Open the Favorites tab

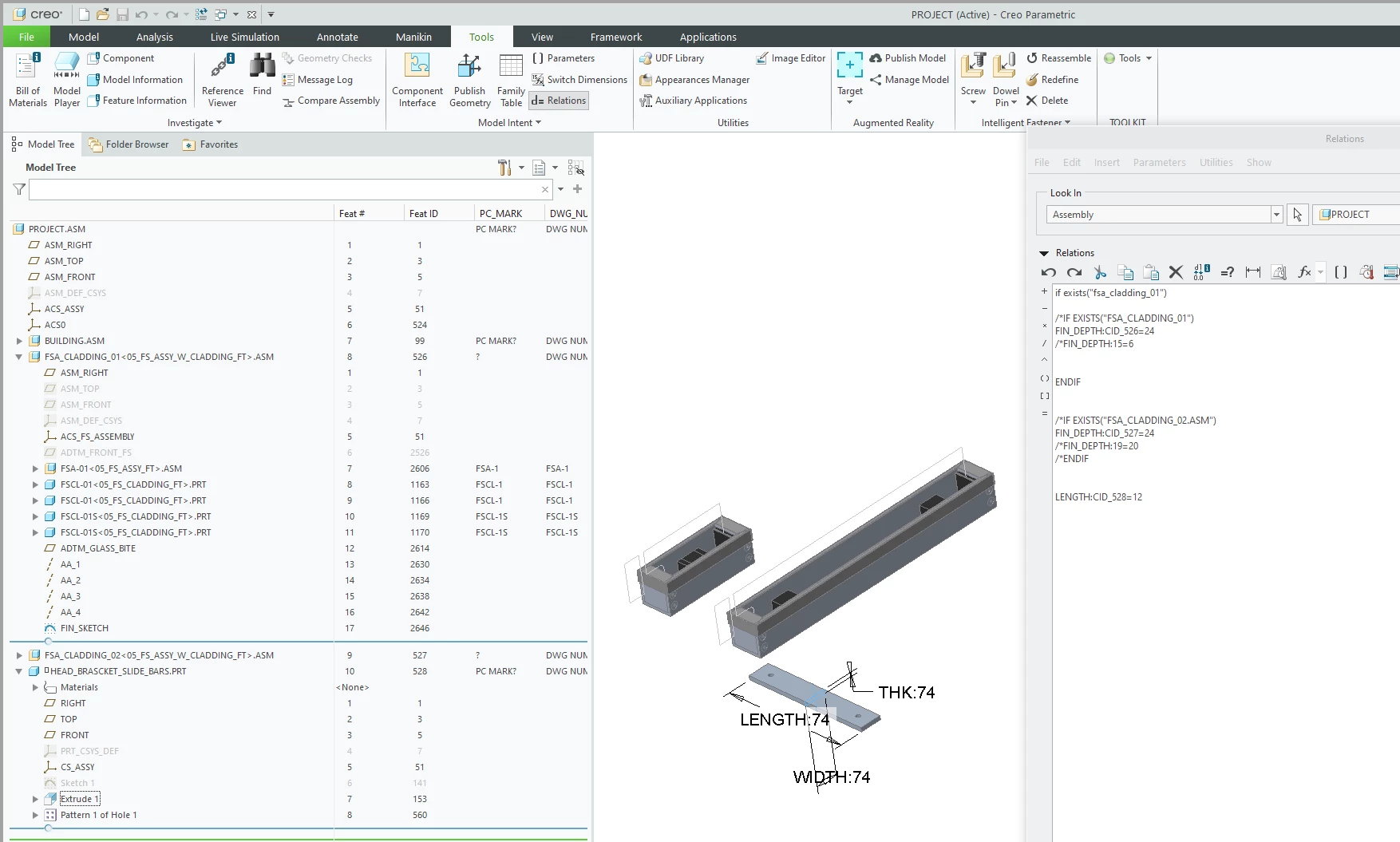click(x=211, y=144)
